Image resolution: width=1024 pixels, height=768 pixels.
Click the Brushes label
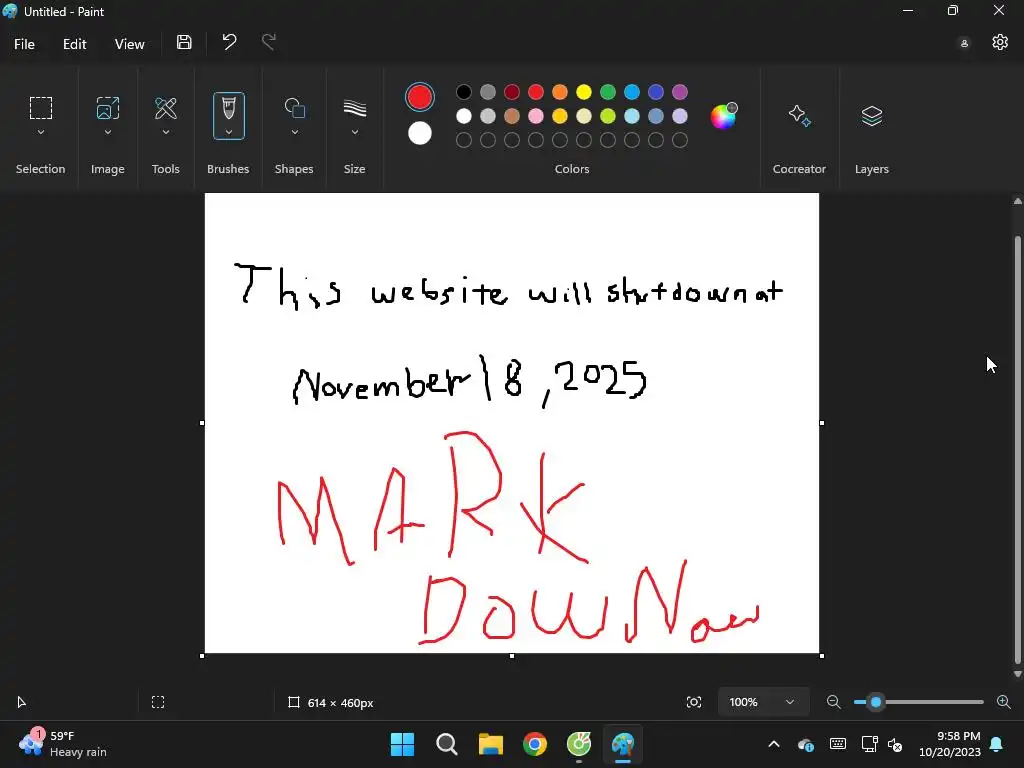point(228,168)
